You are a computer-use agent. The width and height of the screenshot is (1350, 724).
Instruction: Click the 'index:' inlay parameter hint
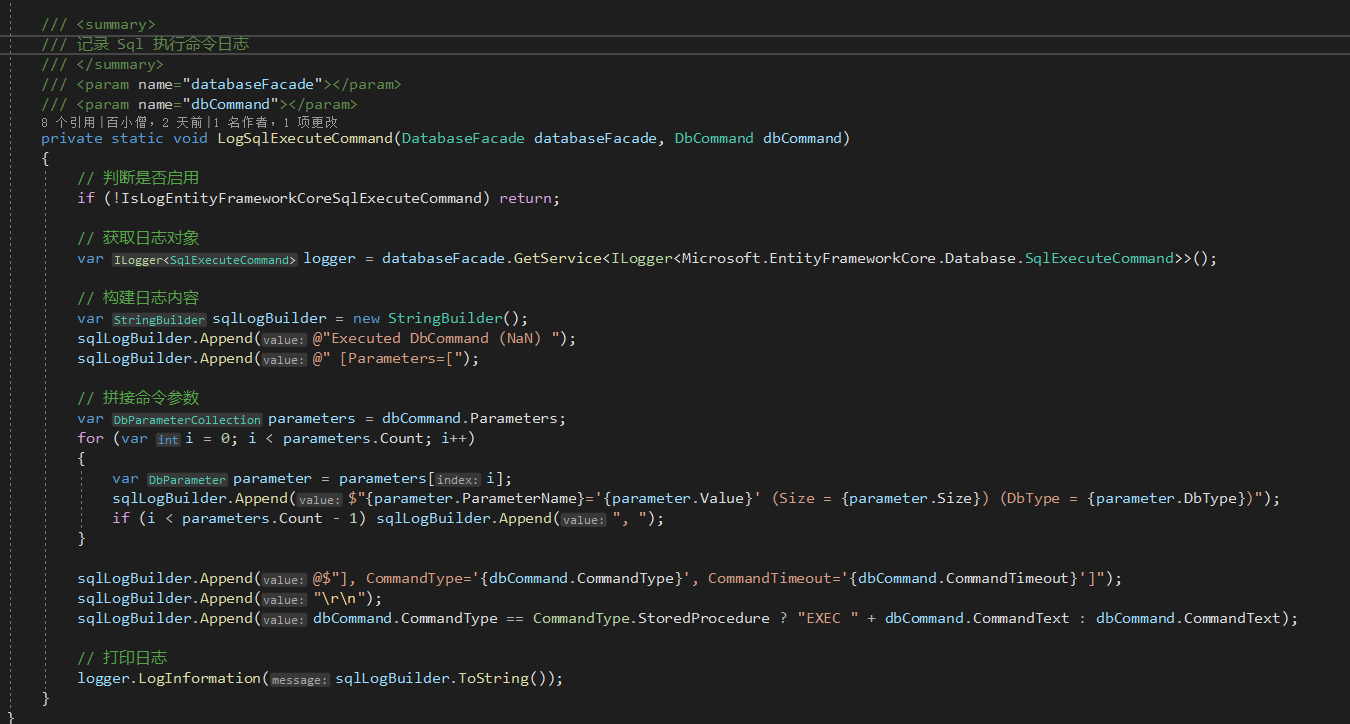click(458, 479)
